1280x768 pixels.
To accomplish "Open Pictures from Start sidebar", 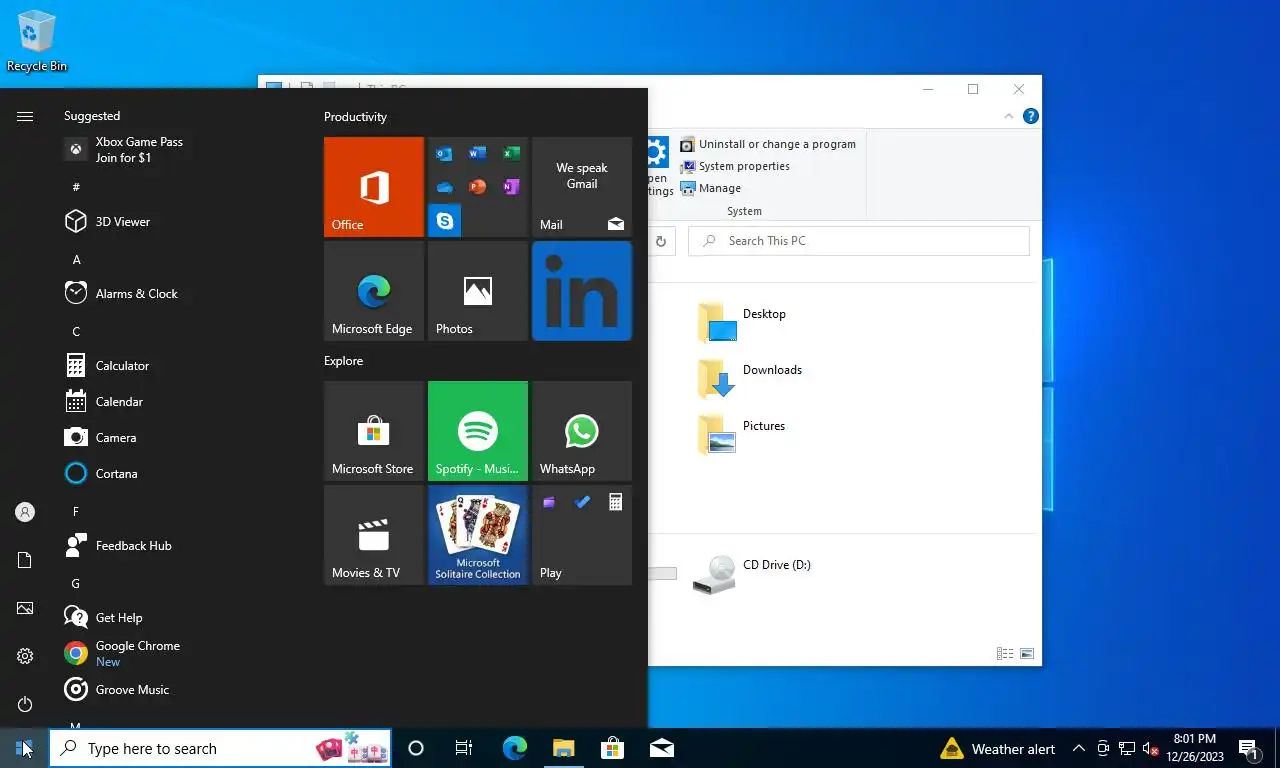I will pos(25,608).
